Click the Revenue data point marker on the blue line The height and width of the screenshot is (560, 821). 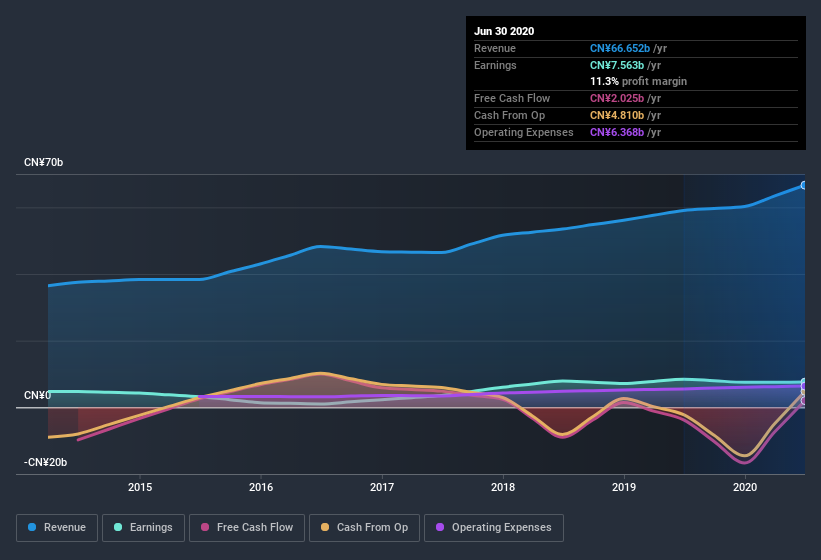(x=804, y=185)
